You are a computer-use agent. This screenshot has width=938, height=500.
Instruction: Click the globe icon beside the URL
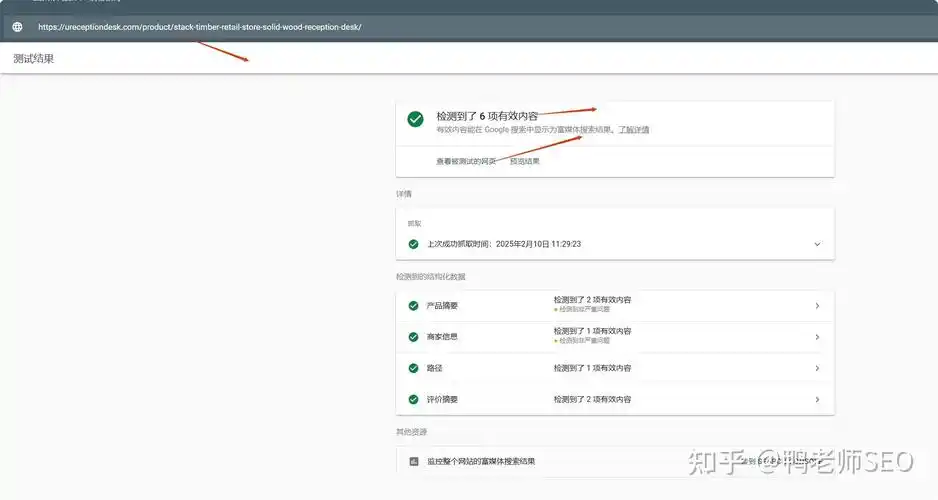click(17, 27)
